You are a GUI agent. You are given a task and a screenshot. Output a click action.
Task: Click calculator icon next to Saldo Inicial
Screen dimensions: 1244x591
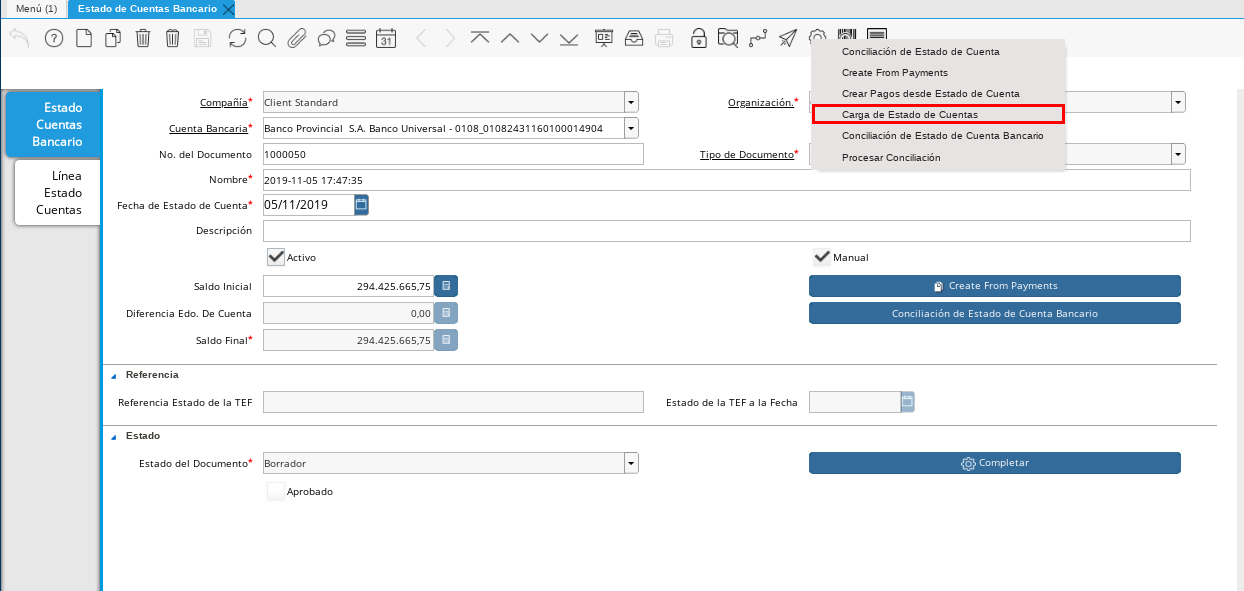tap(447, 287)
